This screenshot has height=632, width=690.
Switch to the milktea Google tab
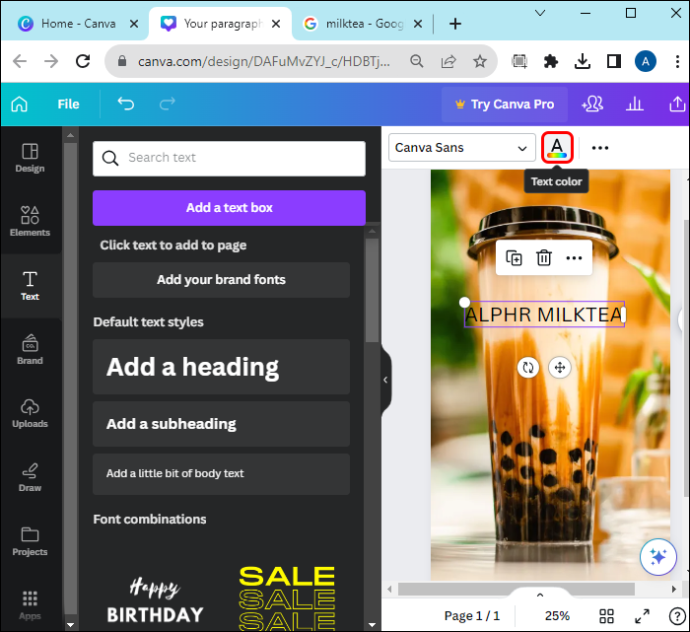tap(361, 23)
